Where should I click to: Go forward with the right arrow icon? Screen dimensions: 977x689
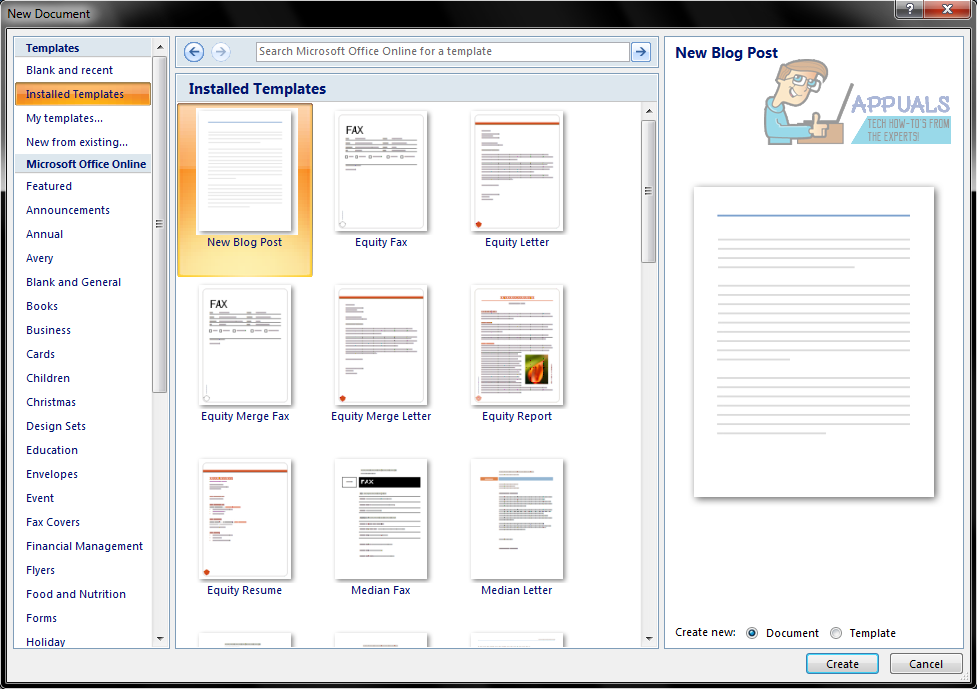[x=221, y=52]
